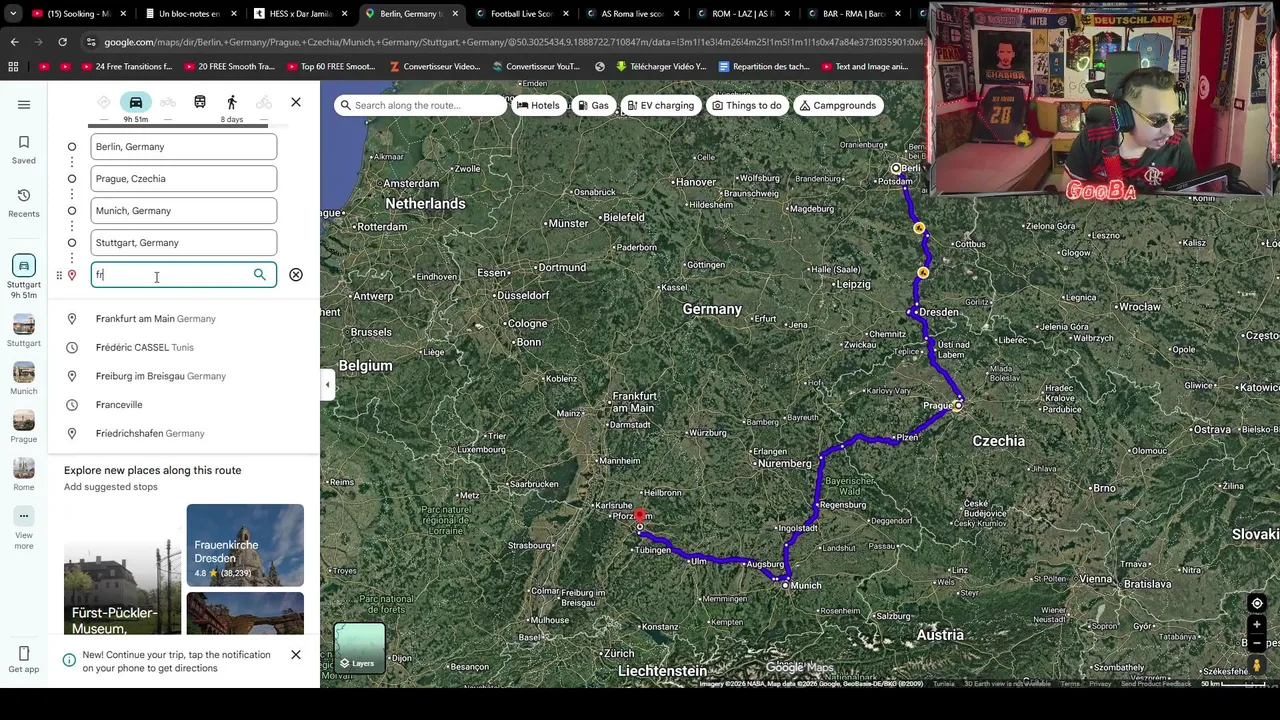The image size is (1280, 720).
Task: Zoom in on the map
Action: coord(1257,625)
